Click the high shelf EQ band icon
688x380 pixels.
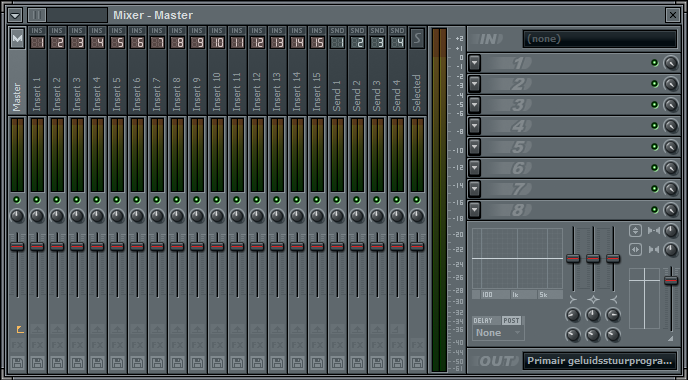613,300
